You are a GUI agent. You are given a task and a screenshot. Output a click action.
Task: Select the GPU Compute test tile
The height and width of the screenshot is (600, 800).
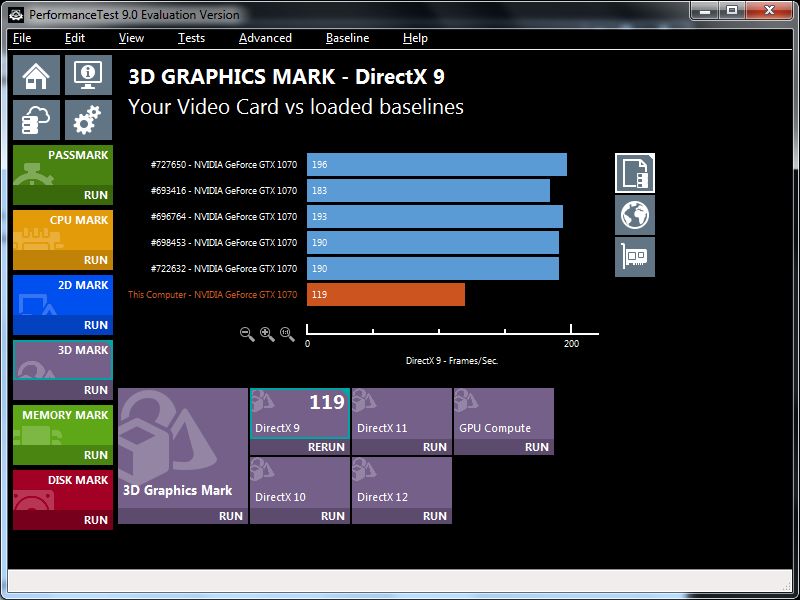(x=504, y=414)
